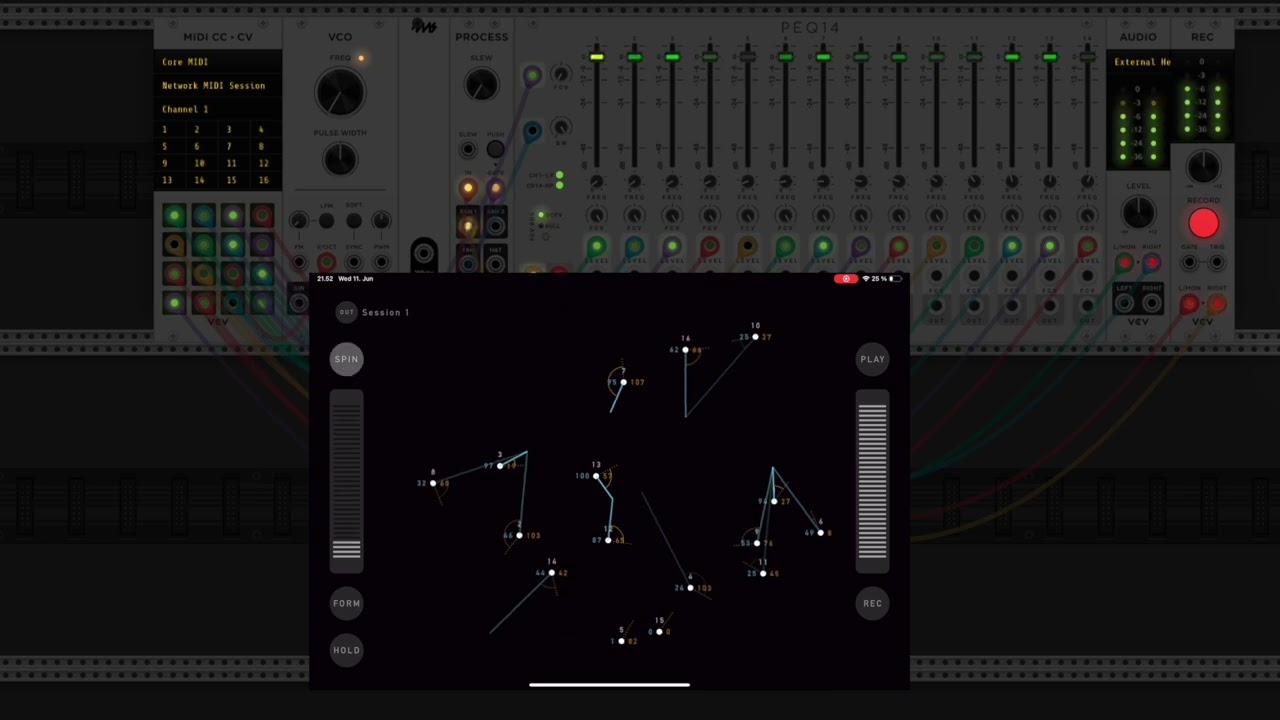Select node 16 in the canvas

click(x=685, y=350)
